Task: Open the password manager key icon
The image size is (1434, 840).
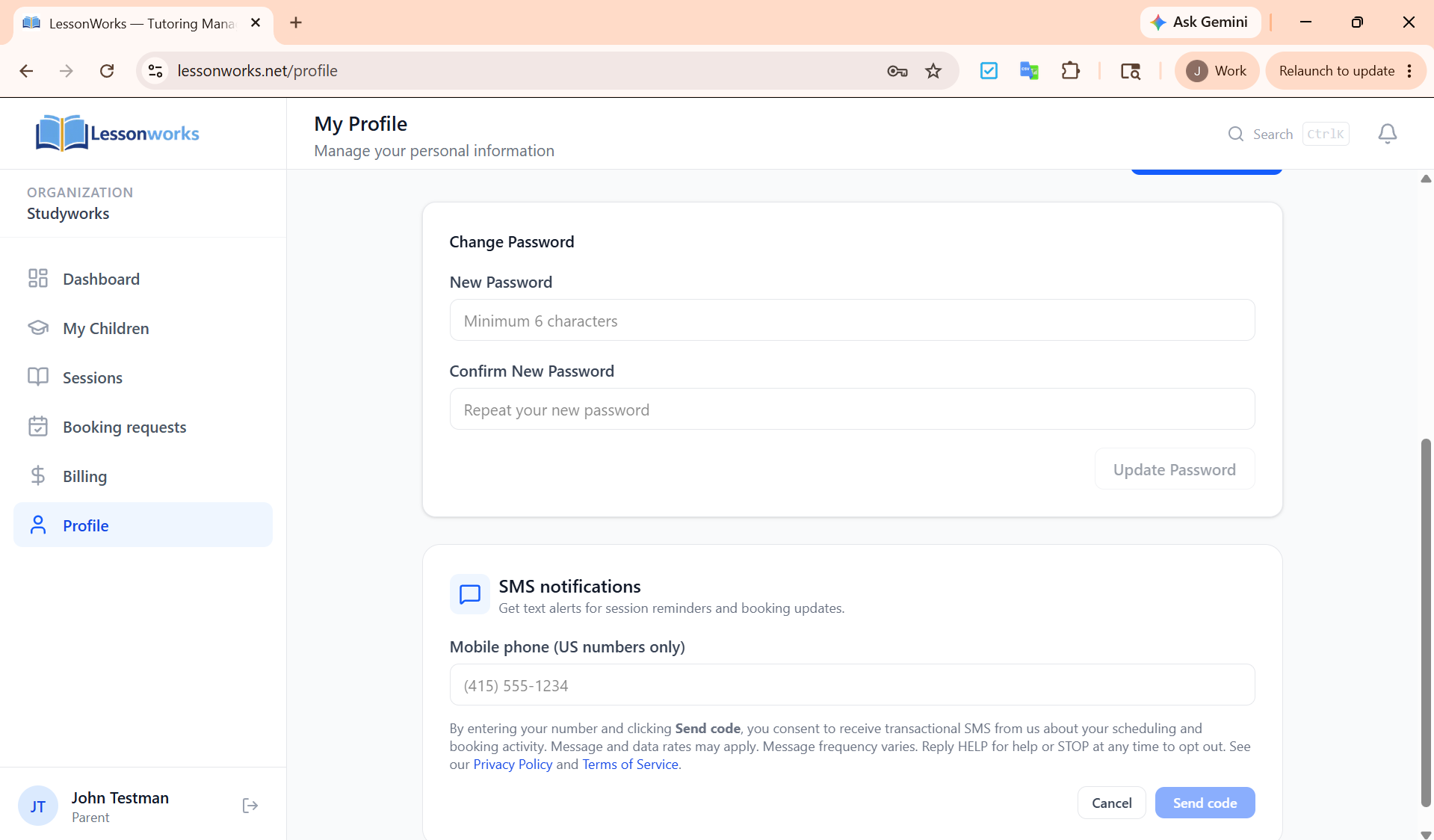Action: [x=897, y=71]
